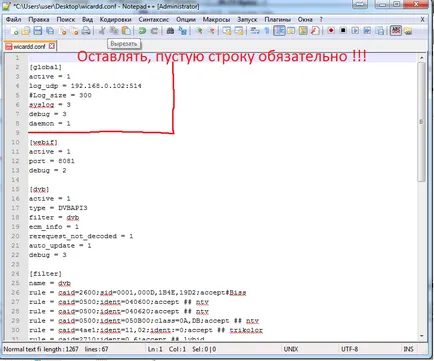Click the UNIX line ending status field

point(291,349)
